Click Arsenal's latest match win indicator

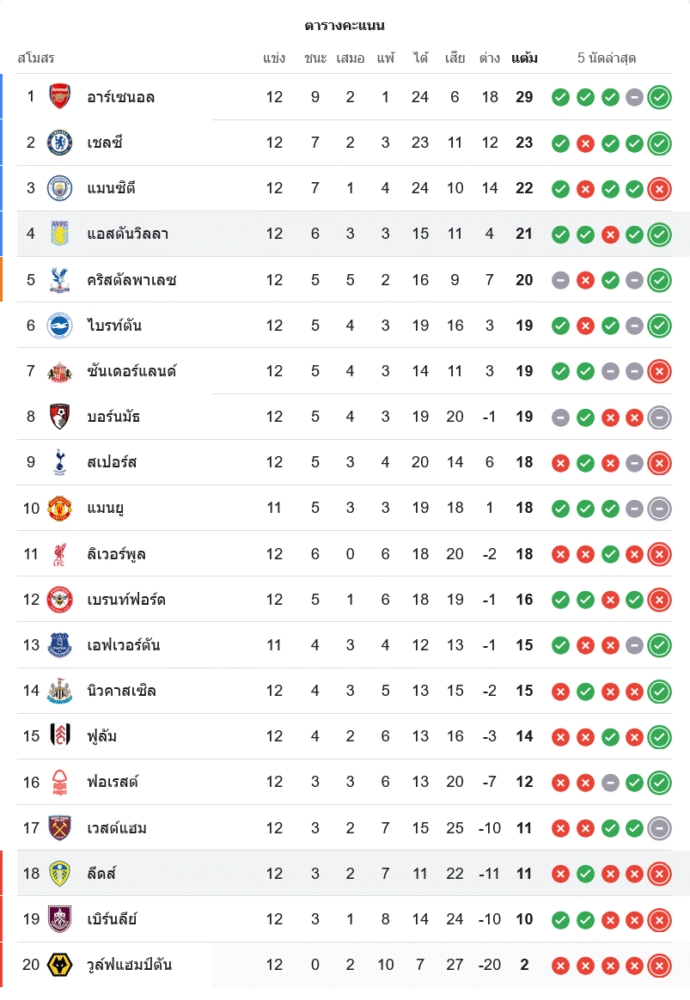[659, 97]
